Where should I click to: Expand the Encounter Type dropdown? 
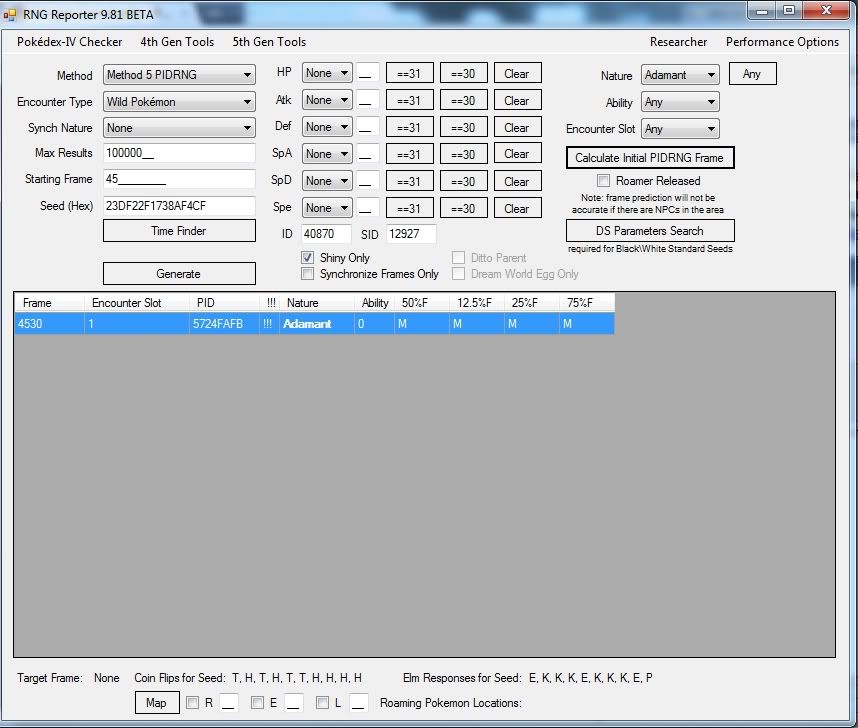click(179, 102)
